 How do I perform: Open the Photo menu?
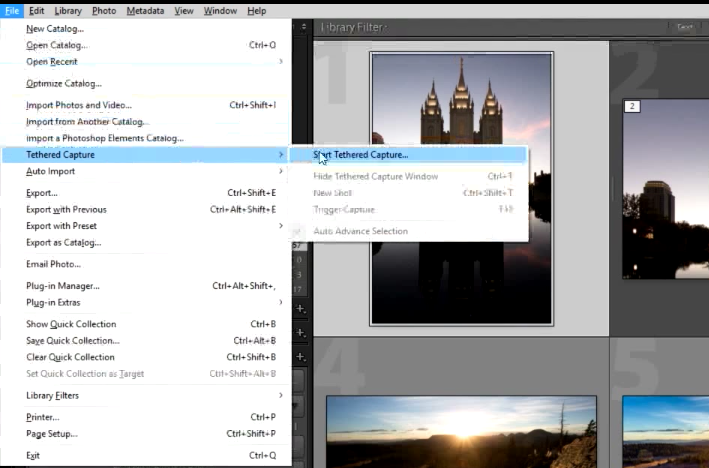104,11
